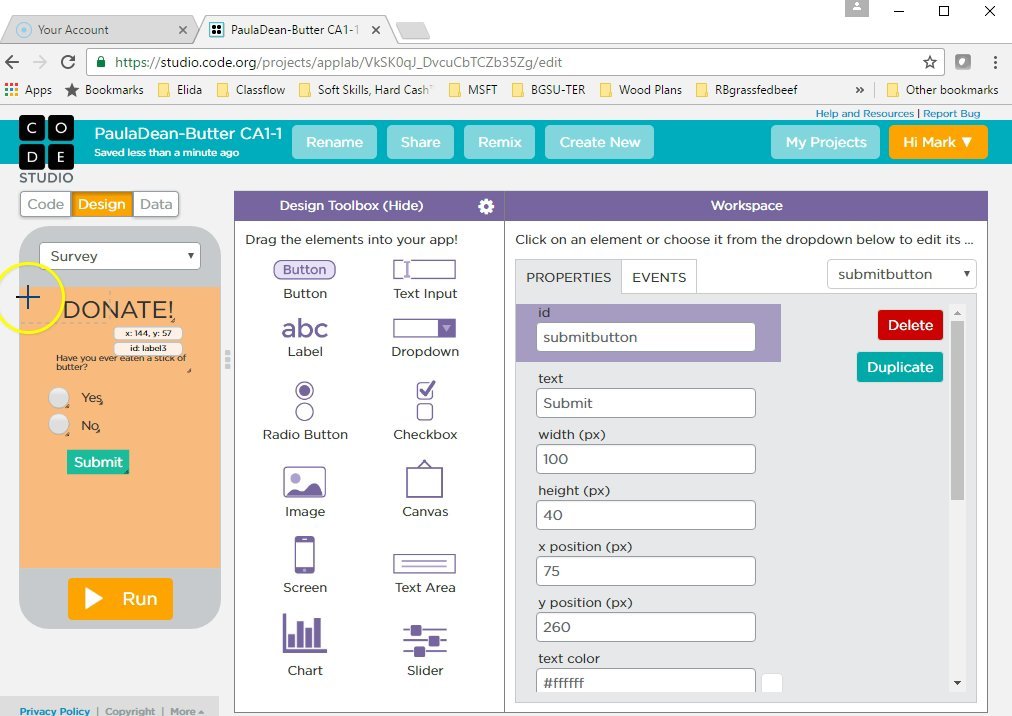Open the text color swatch

771,683
